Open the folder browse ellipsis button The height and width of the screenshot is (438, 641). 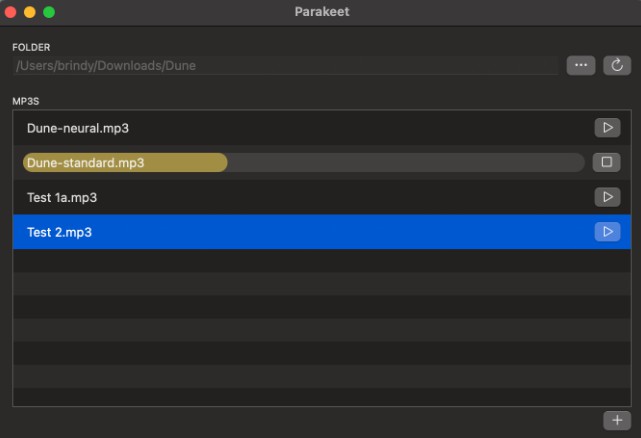(x=580, y=66)
